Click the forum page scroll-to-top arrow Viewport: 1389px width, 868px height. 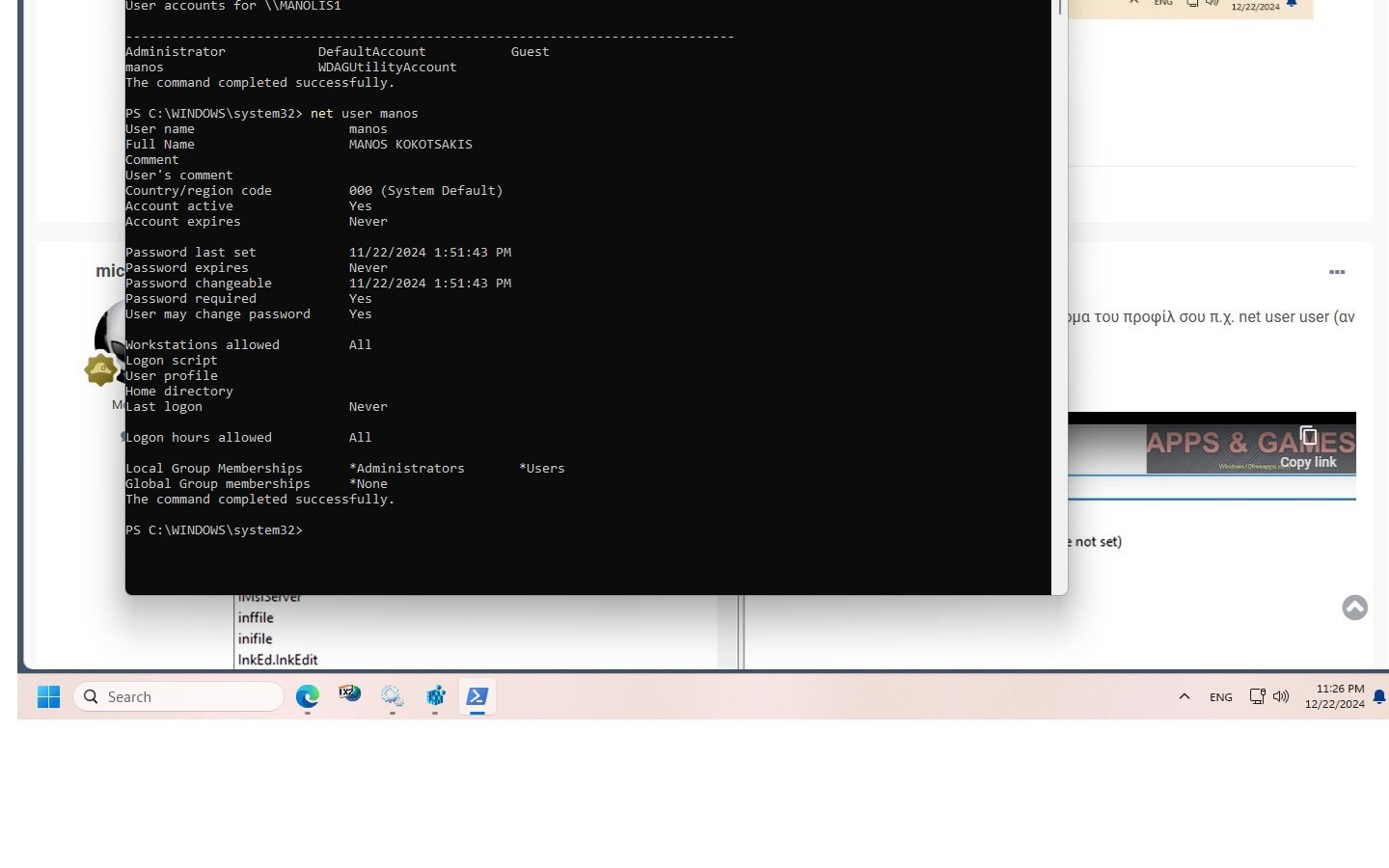point(1355,608)
